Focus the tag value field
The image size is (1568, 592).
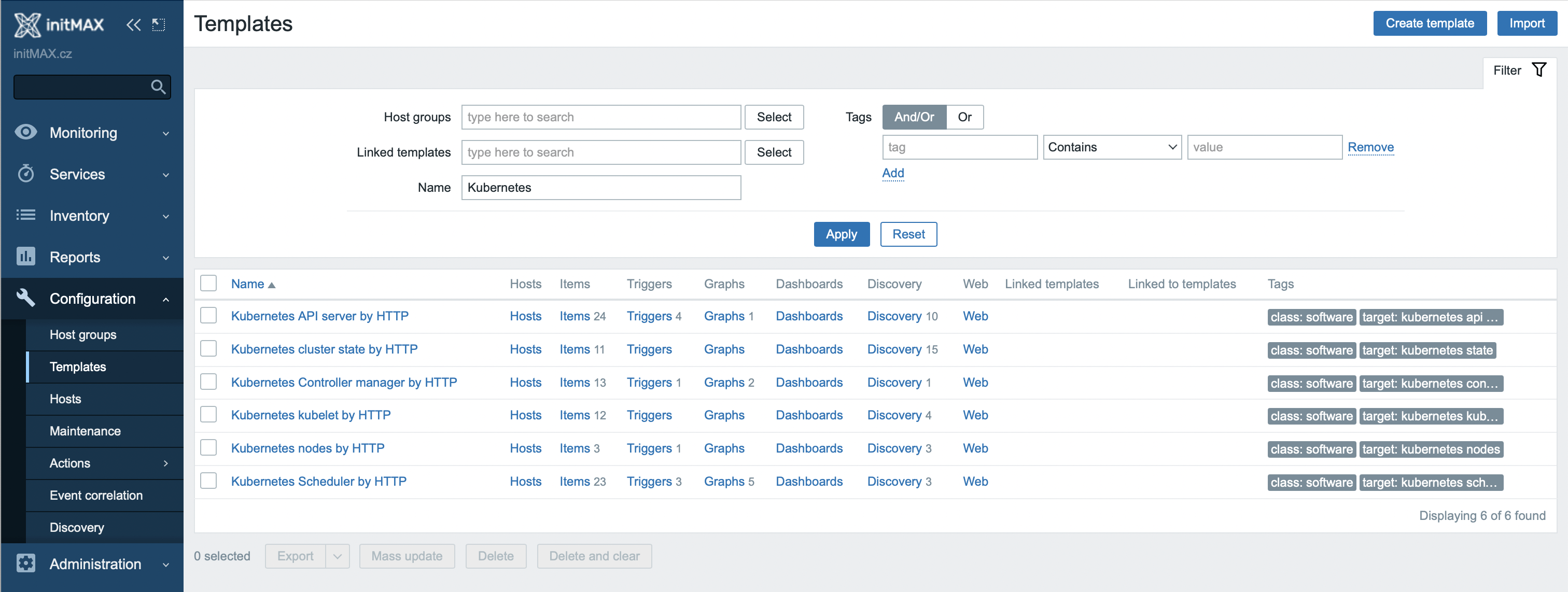tap(1264, 147)
